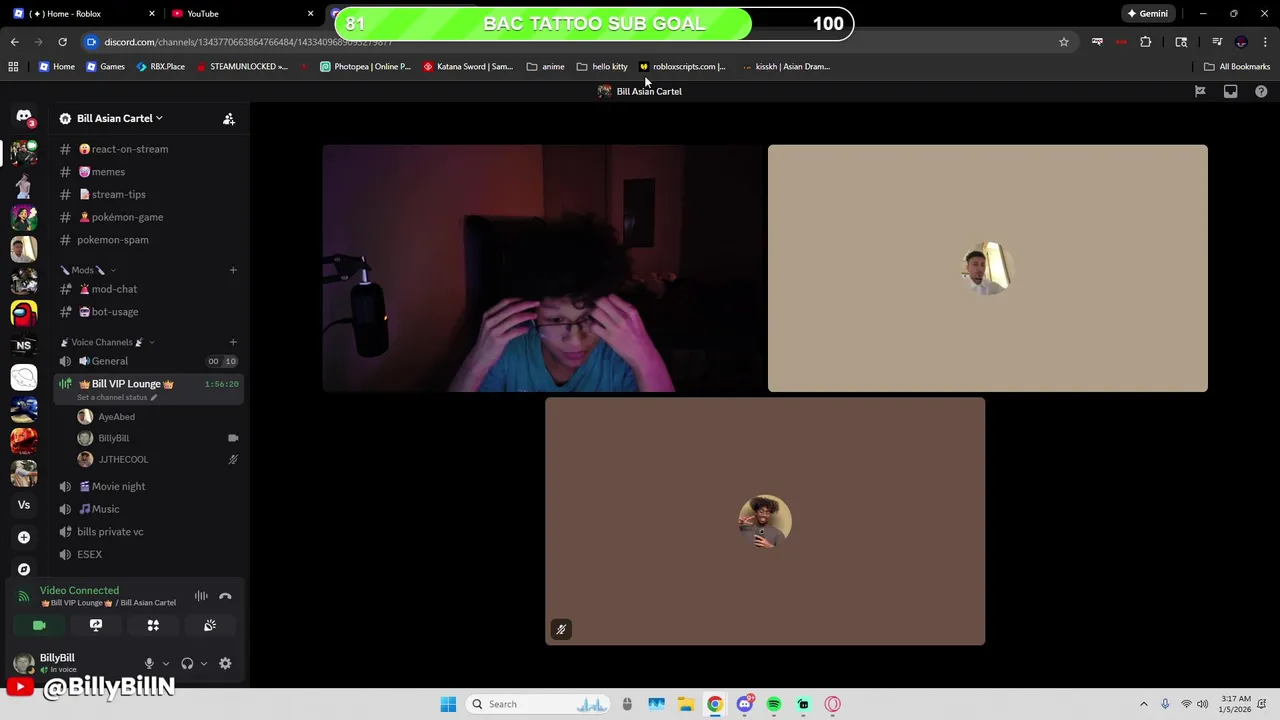Image resolution: width=1280 pixels, height=720 pixels.
Task: Open noise suppression waveform icon
Action: pos(201,596)
